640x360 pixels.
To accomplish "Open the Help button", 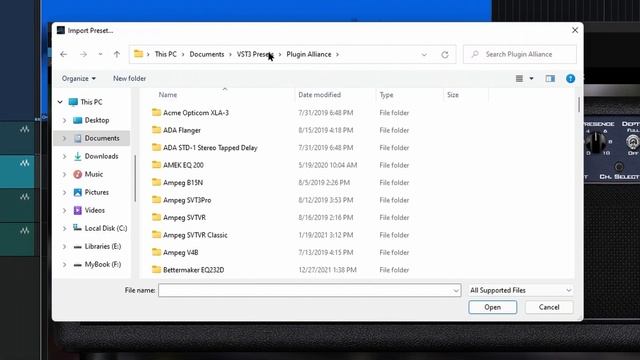I will (x=570, y=79).
